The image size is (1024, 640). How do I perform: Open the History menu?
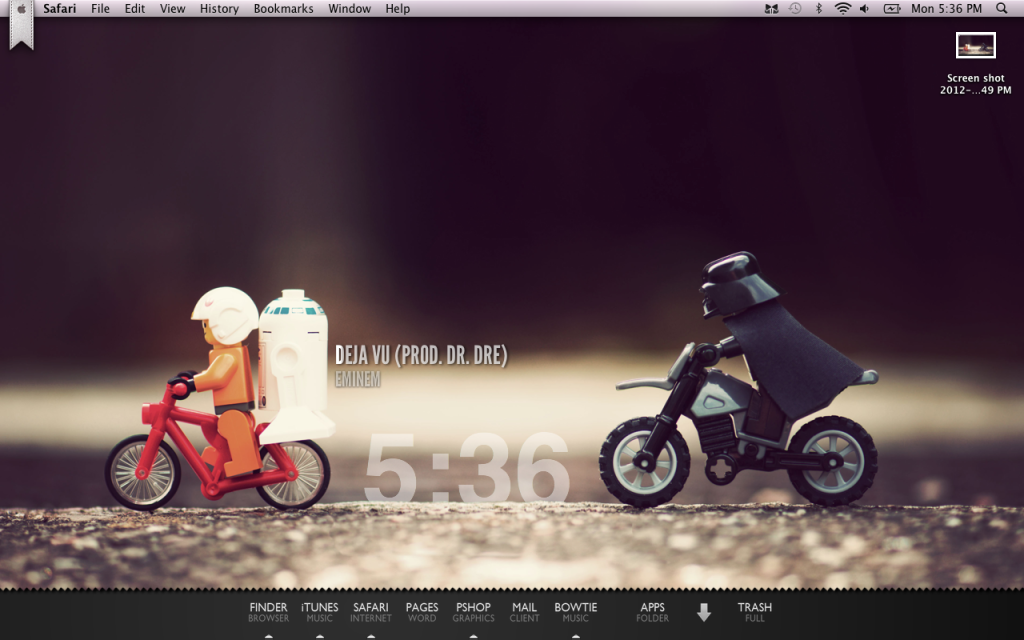point(219,8)
